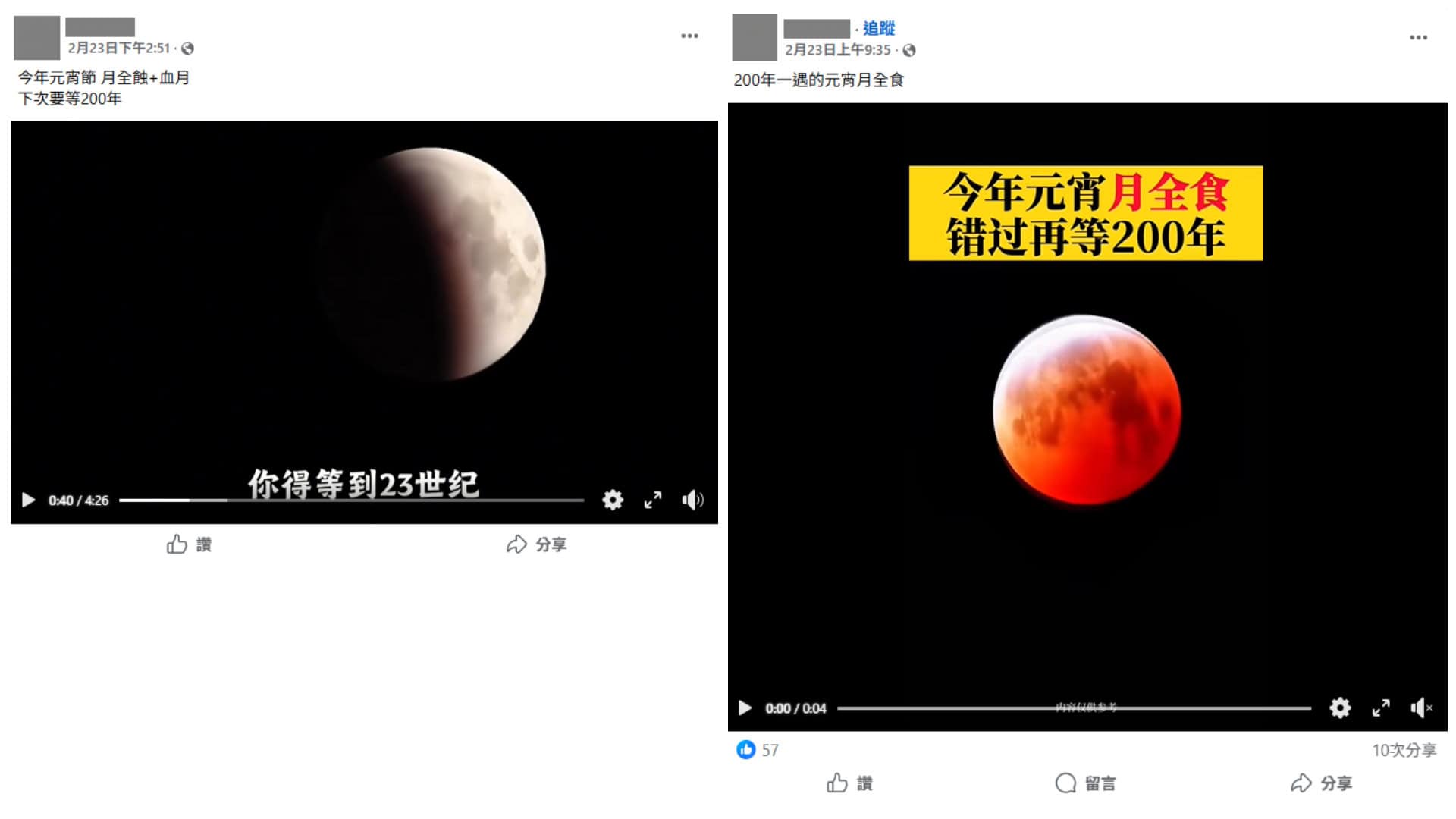Viewport: 1456px width, 819px height.
Task: Open settings gear on left video
Action: [x=613, y=500]
